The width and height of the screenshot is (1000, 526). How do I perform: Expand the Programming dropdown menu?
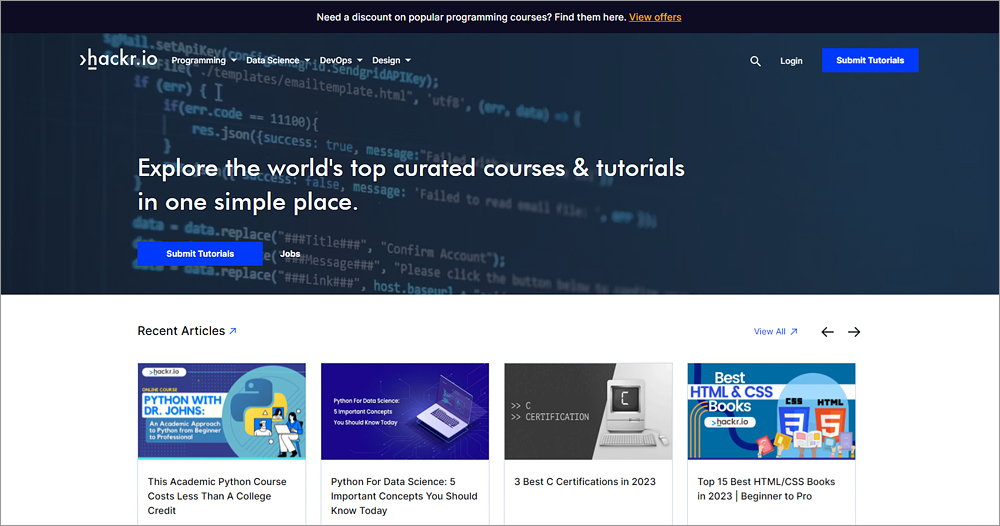[x=204, y=61]
